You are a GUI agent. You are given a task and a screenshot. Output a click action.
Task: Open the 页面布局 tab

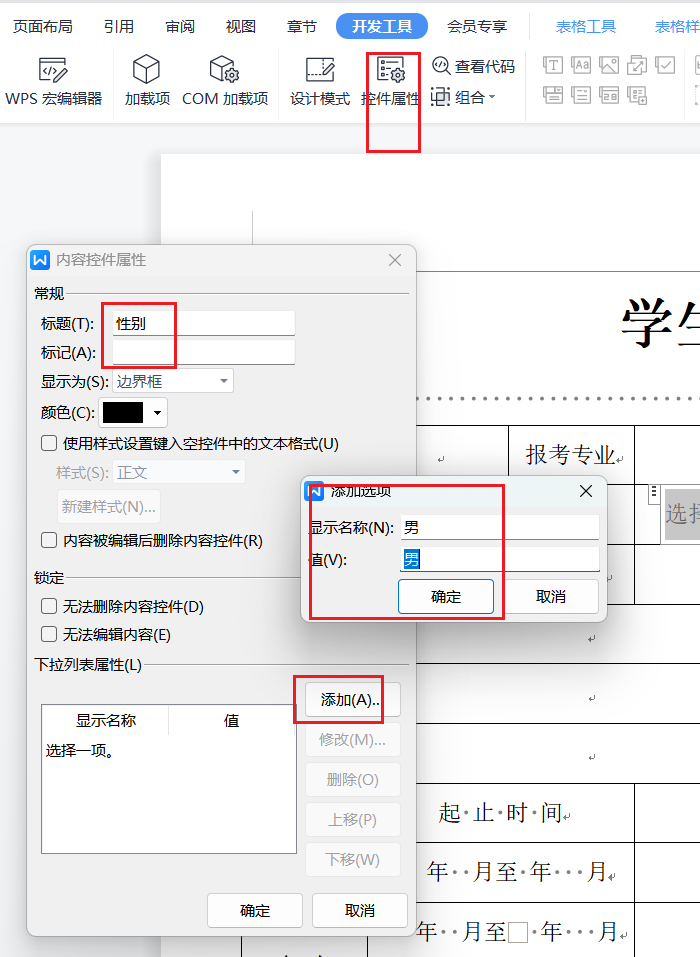[x=43, y=27]
